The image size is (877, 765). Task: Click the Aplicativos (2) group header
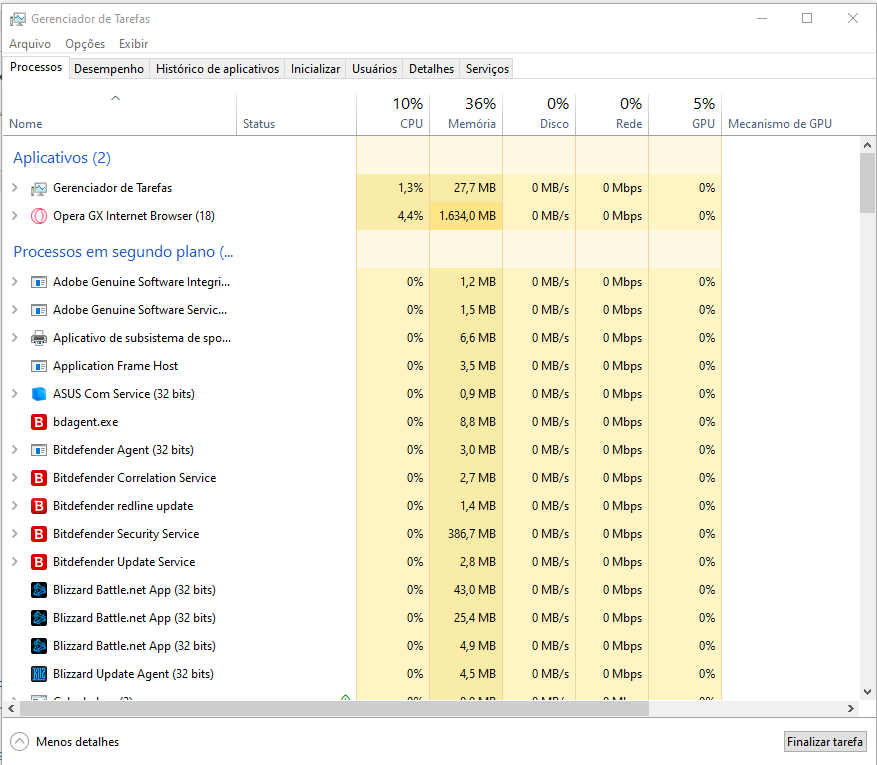pyautogui.click(x=62, y=158)
